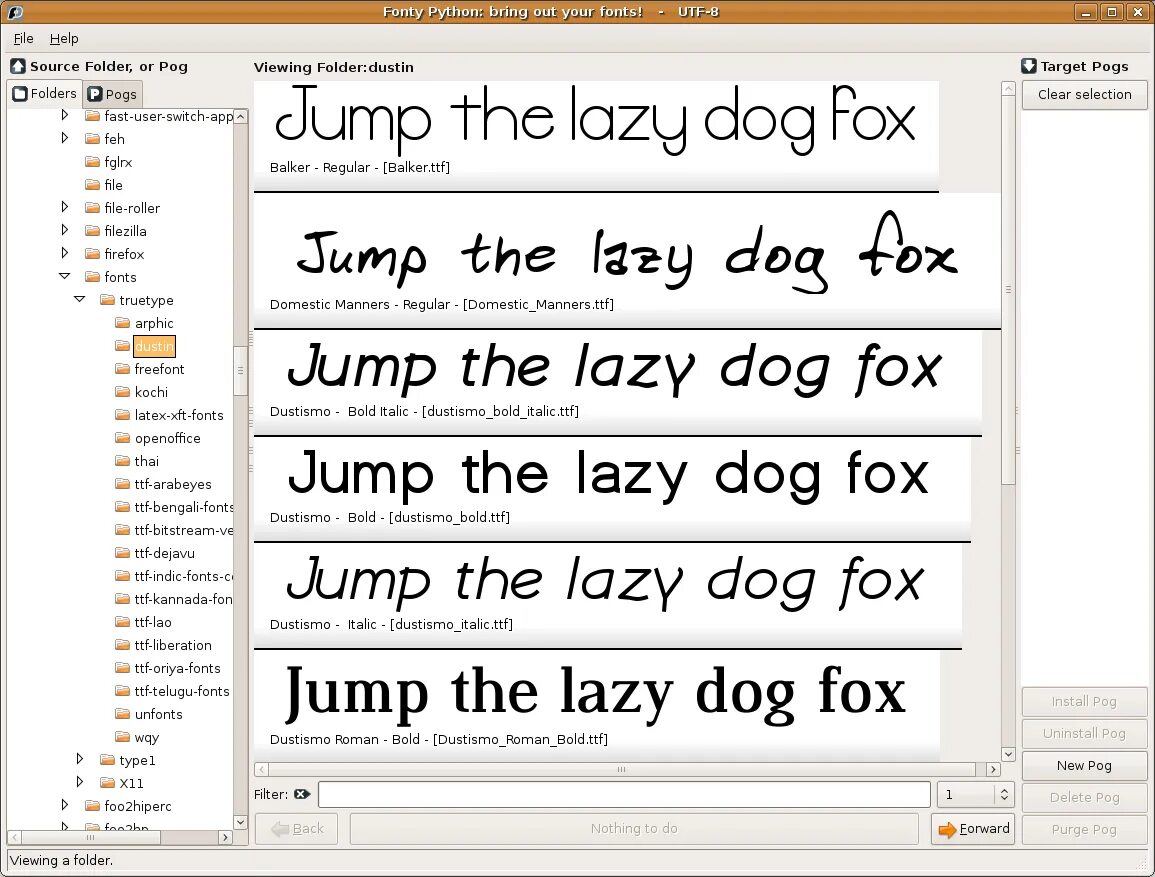Click the wqy folder icon
Viewport: 1155px width, 877px height.
[122, 736]
